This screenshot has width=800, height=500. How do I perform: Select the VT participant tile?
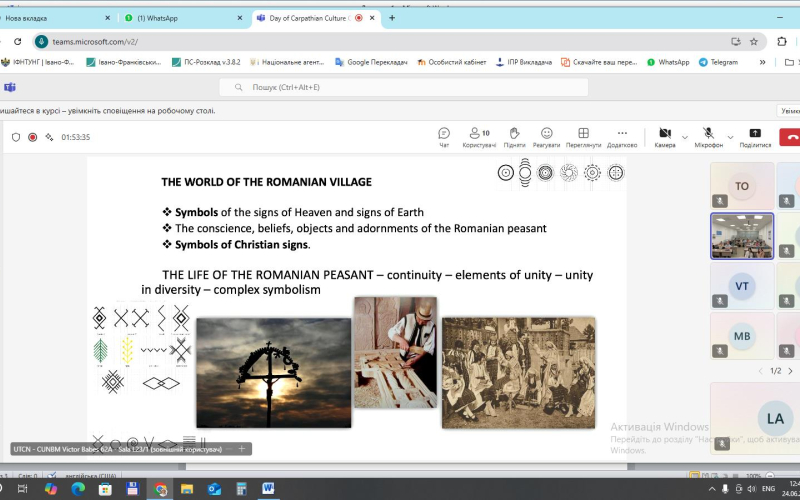(x=742, y=286)
